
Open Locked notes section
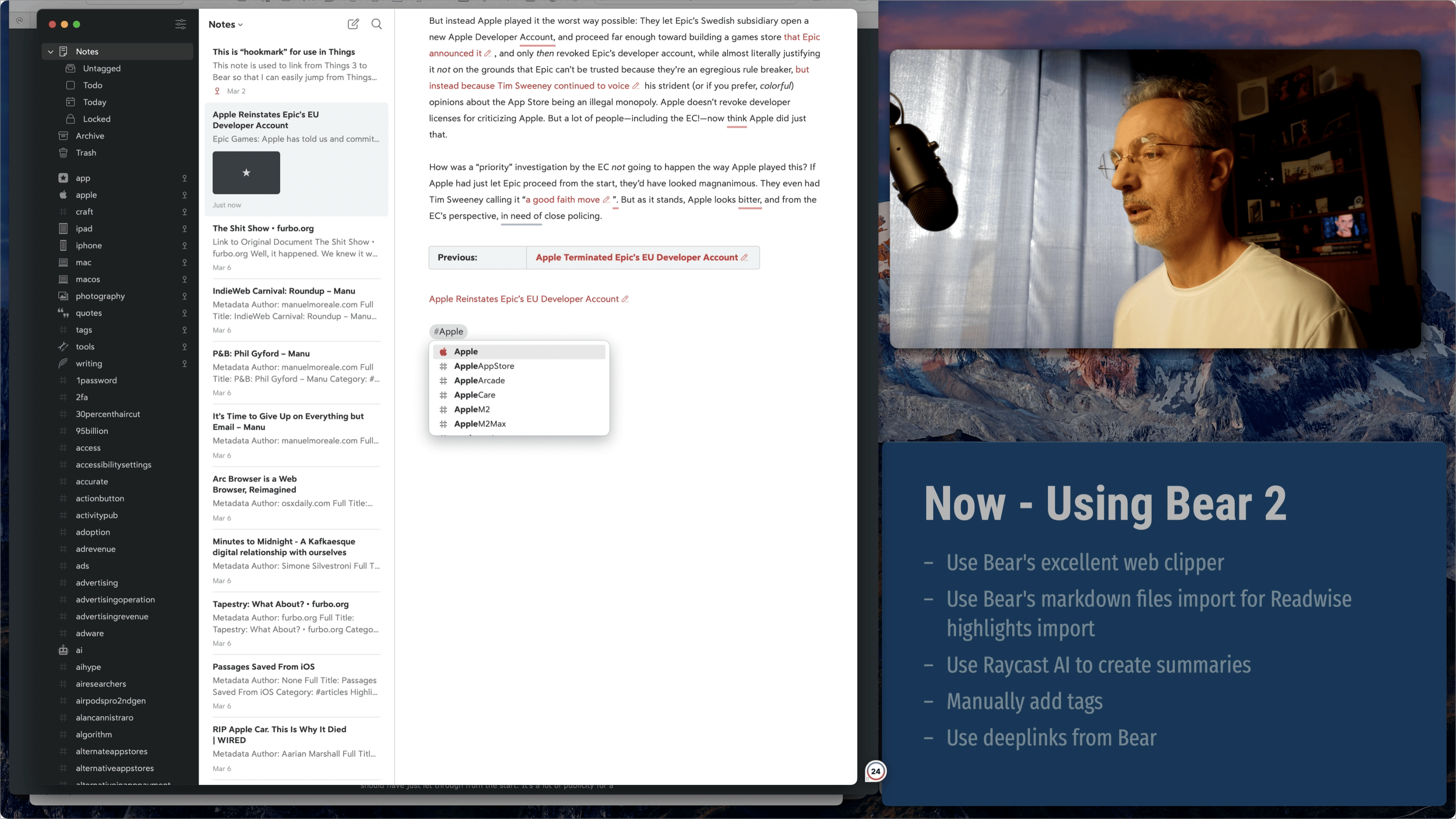[97, 119]
